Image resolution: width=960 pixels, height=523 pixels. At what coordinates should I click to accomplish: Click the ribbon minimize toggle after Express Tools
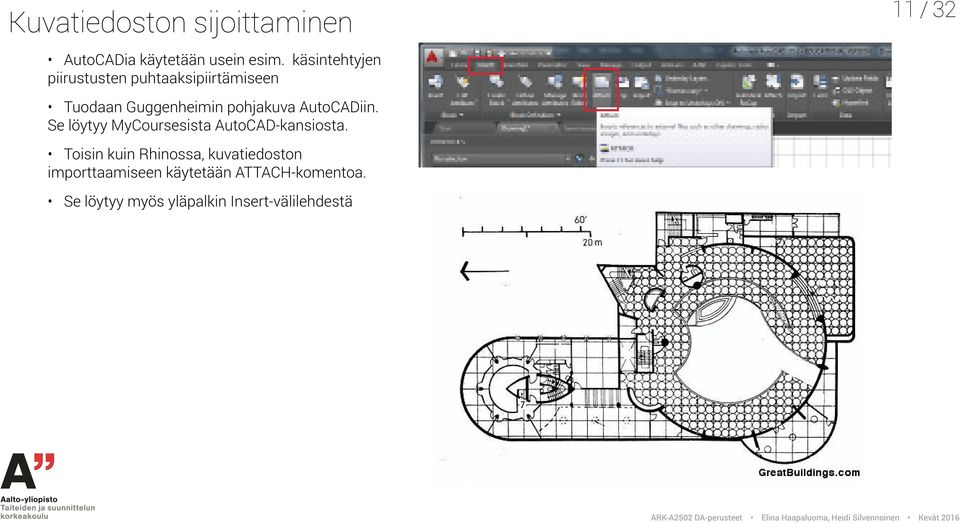click(771, 65)
